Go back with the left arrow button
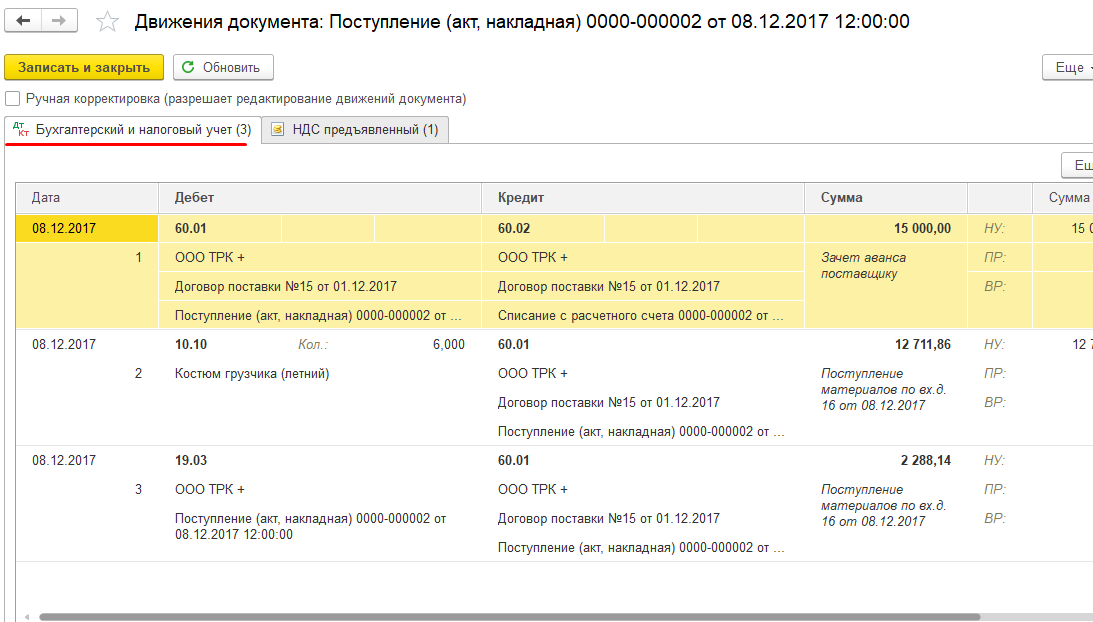The image size is (1093, 622). pyautogui.click(x=23, y=21)
